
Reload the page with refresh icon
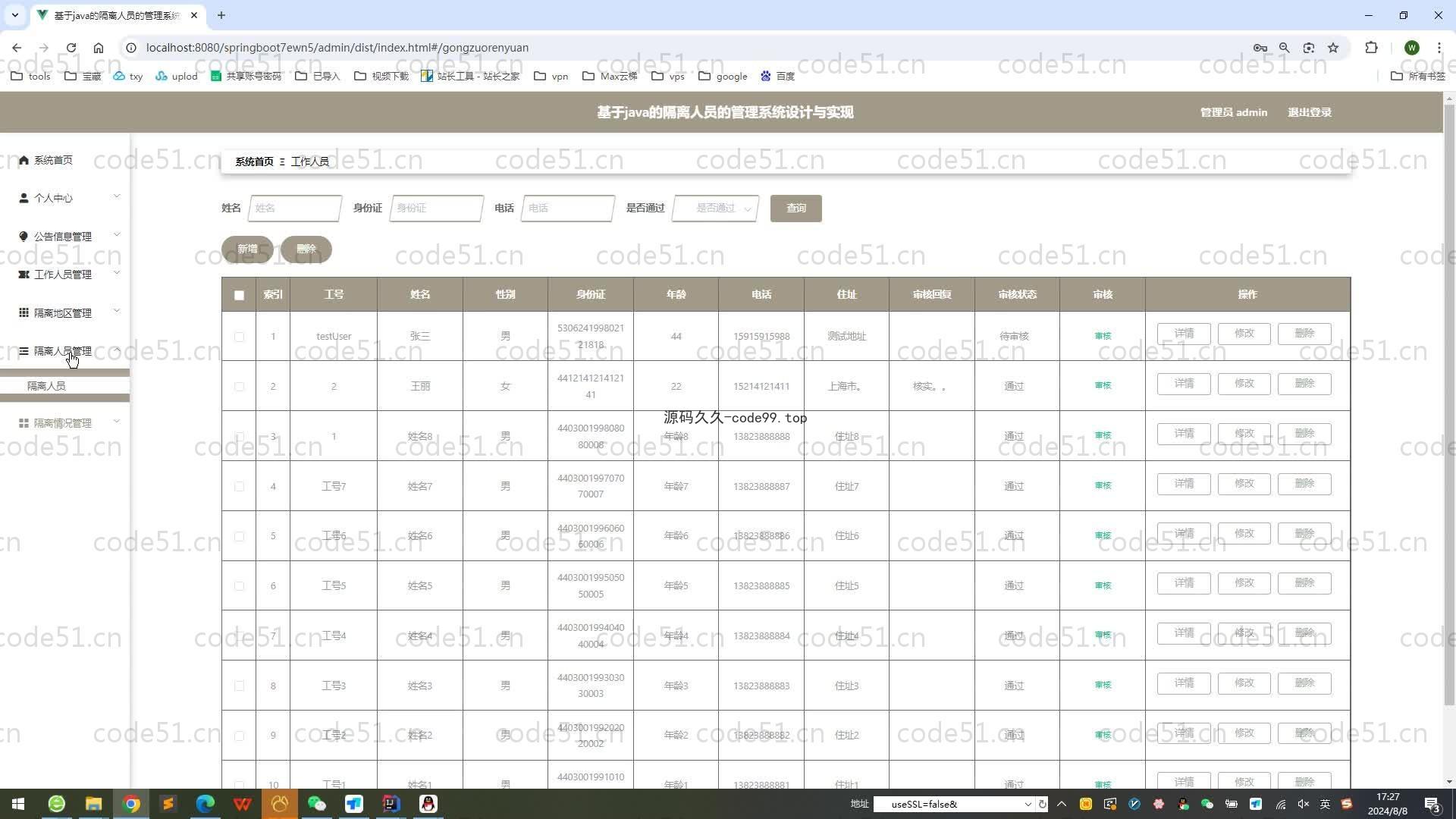(x=71, y=47)
